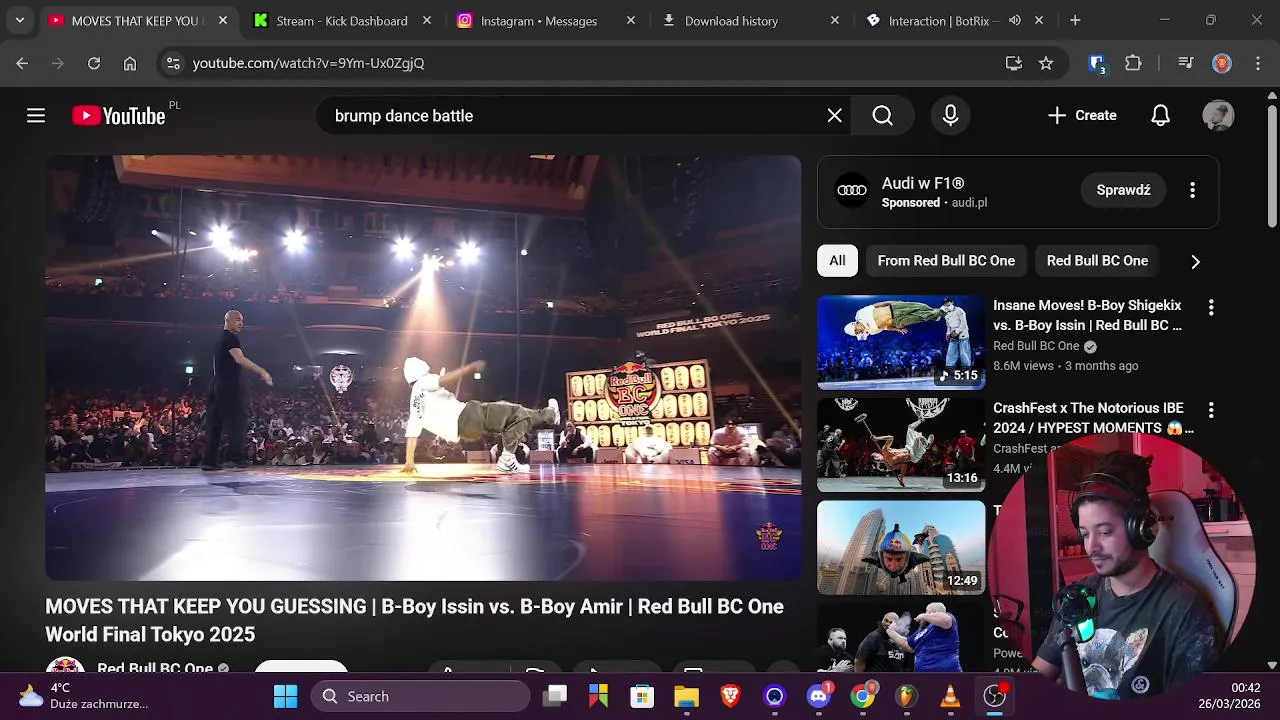Image resolution: width=1280 pixels, height=720 pixels.
Task: Open weather widget on taskbar
Action: tap(83, 696)
